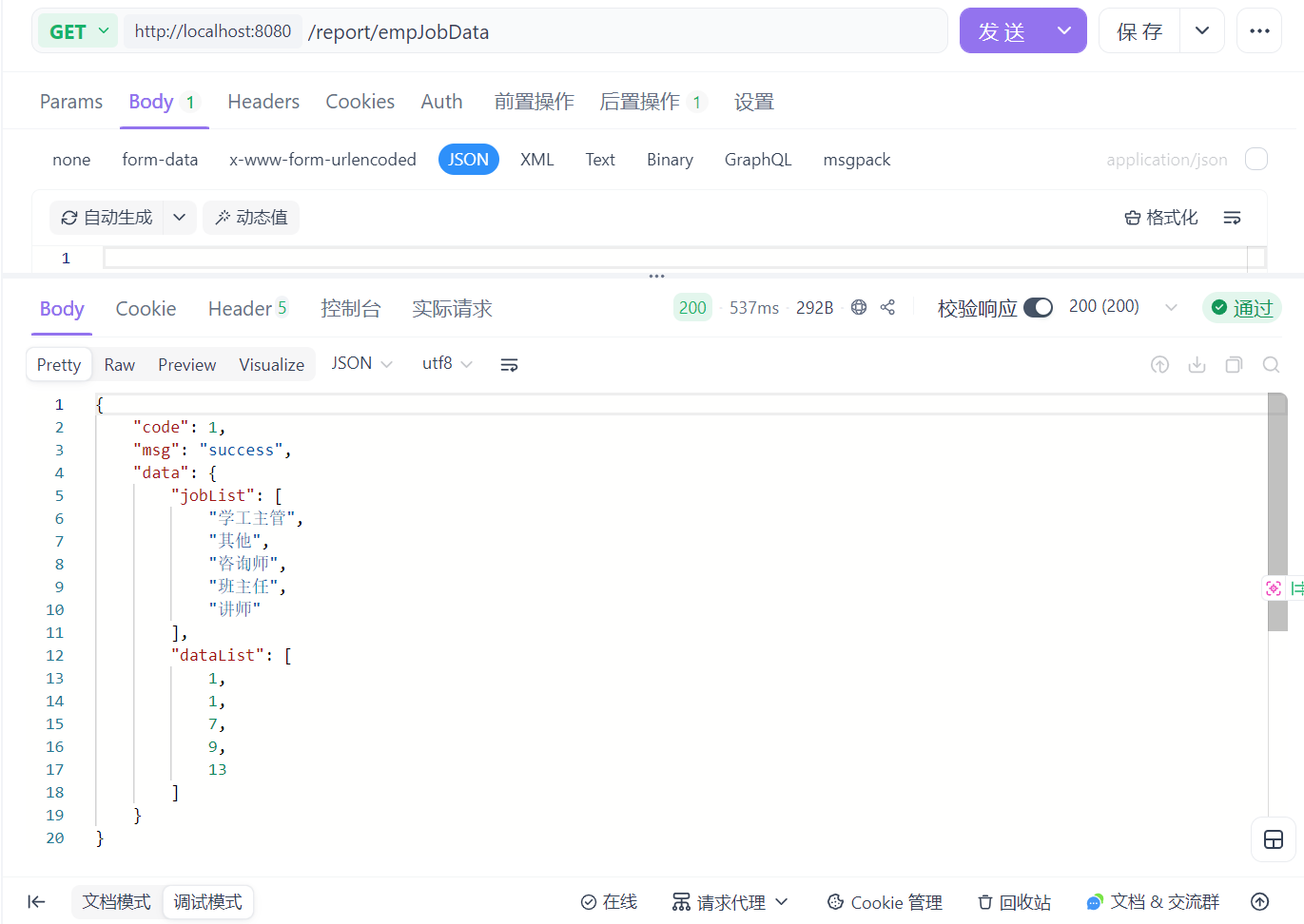Open the utf8 encoding dropdown
The height and width of the screenshot is (924, 1304).
447,364
